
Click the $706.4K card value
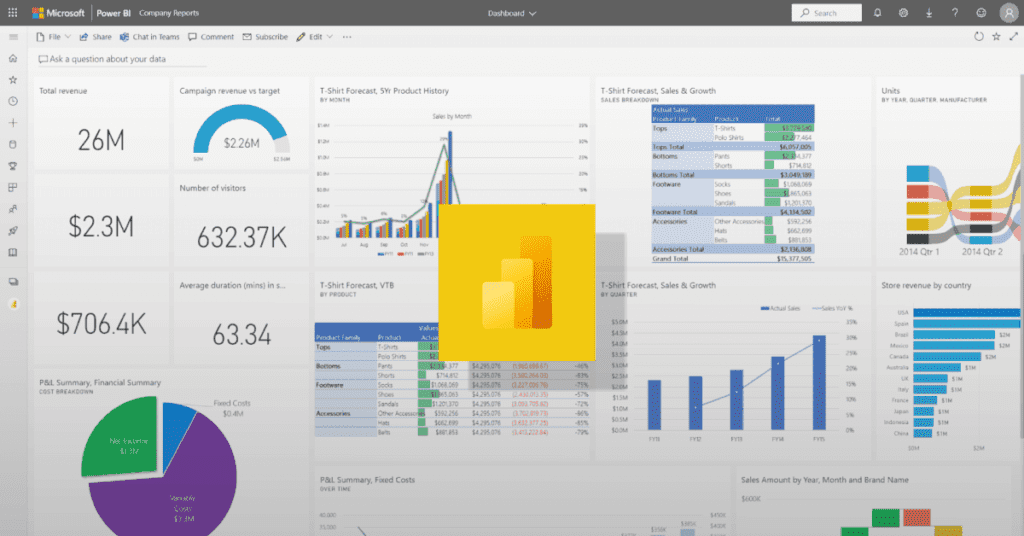pyautogui.click(x=101, y=324)
